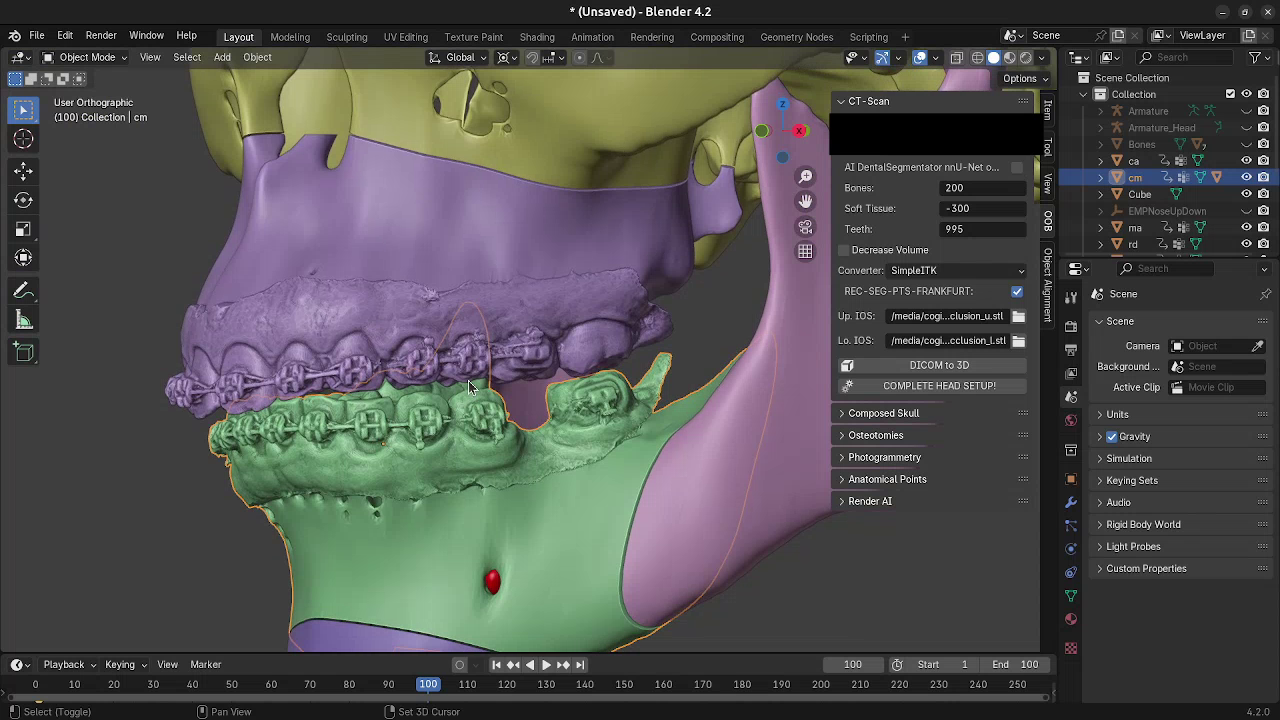Click the timeline play button

[x=546, y=665]
